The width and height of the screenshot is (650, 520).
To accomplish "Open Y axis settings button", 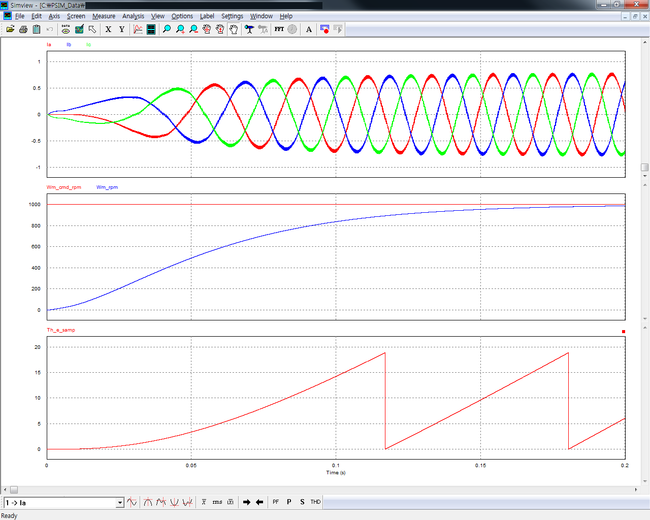I will (x=121, y=29).
